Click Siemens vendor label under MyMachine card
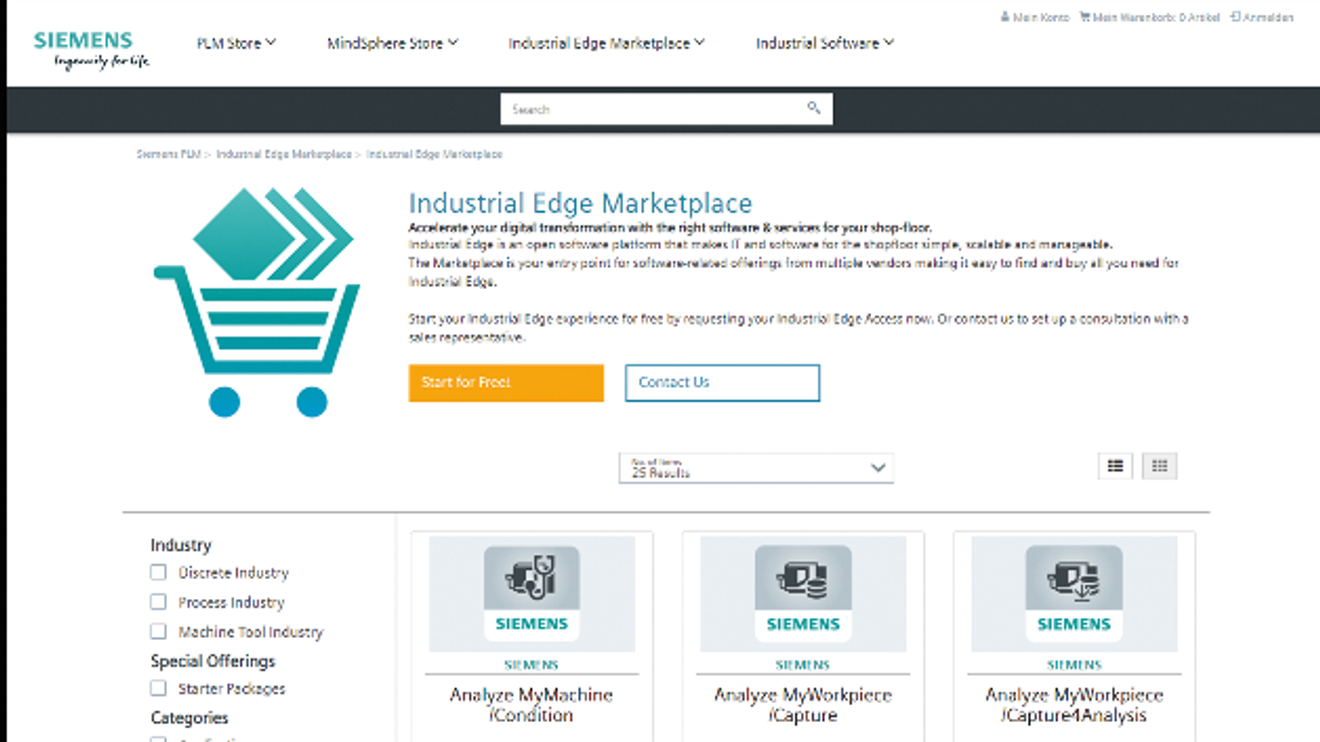Image resolution: width=1320 pixels, height=742 pixels. click(x=532, y=665)
